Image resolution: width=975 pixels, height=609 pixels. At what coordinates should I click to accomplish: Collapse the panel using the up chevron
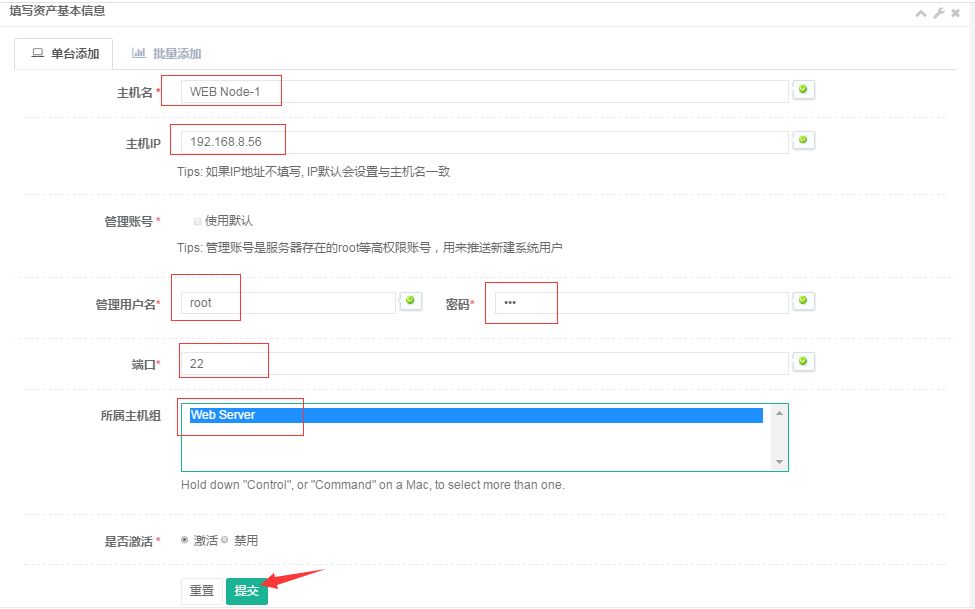[921, 13]
